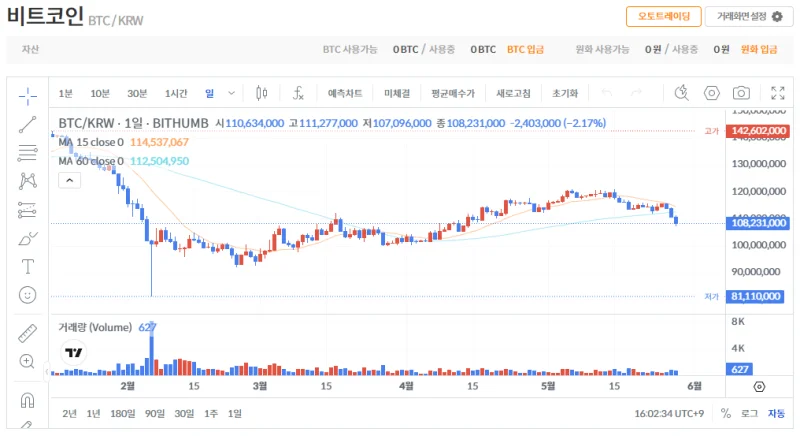Screen dimensions: 800x436
Task: Open the candlestick chart type selector
Action: pos(261,93)
